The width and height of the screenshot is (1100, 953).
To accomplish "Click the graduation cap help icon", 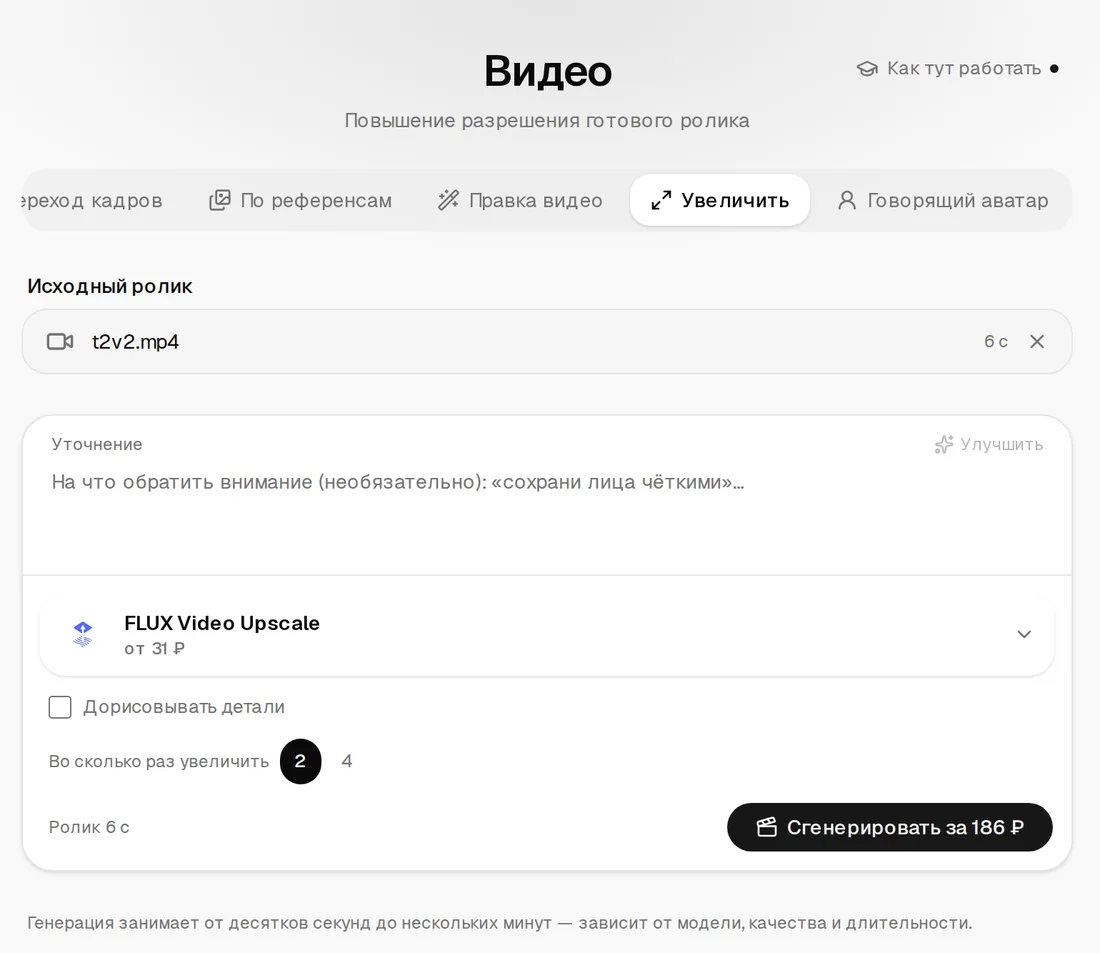I will 867,69.
